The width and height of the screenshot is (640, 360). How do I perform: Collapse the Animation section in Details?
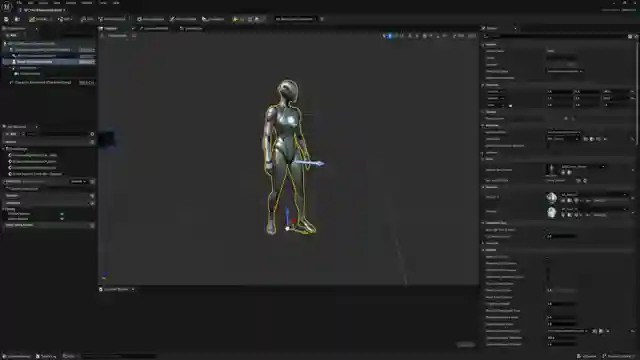(x=483, y=125)
